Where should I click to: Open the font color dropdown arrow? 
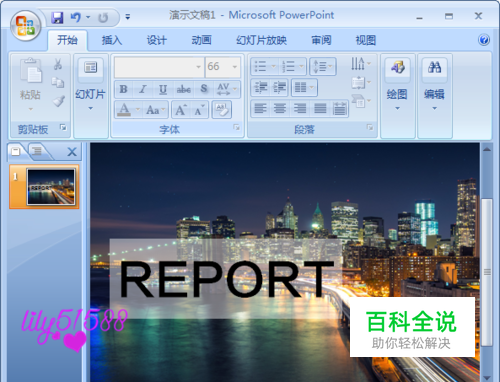(137, 109)
